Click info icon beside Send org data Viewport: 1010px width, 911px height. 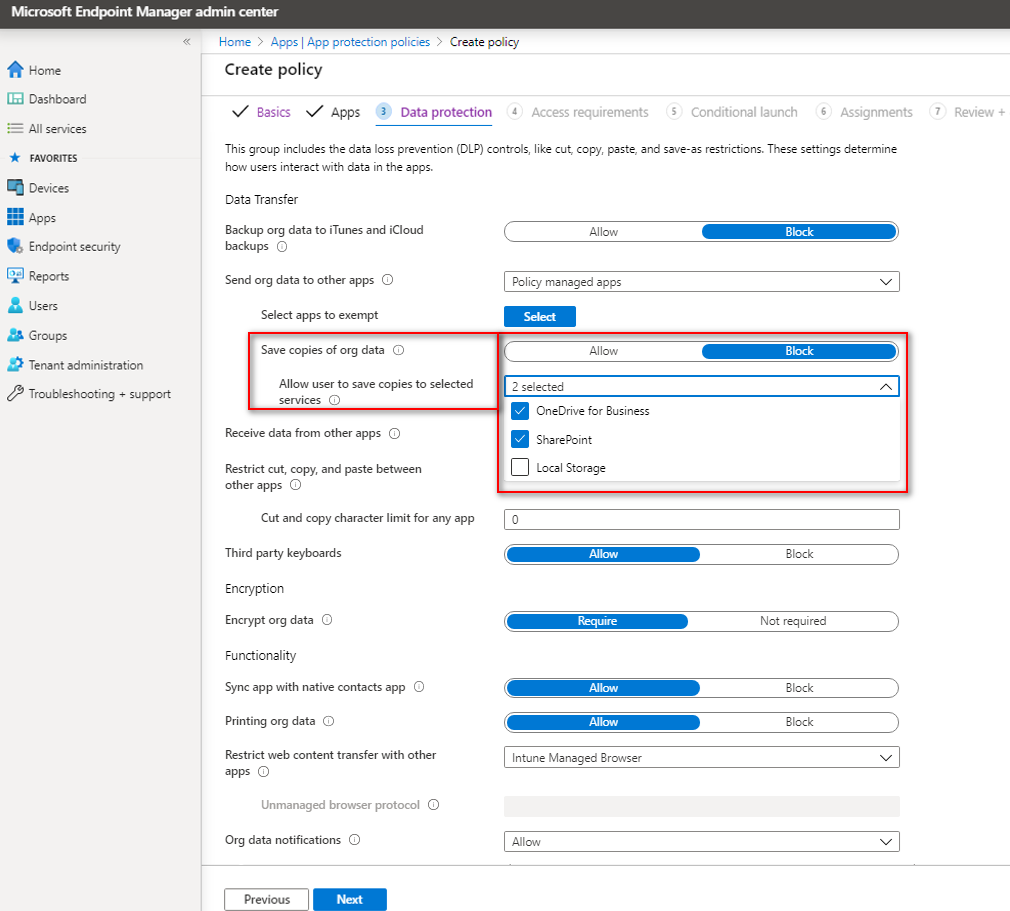coord(388,280)
